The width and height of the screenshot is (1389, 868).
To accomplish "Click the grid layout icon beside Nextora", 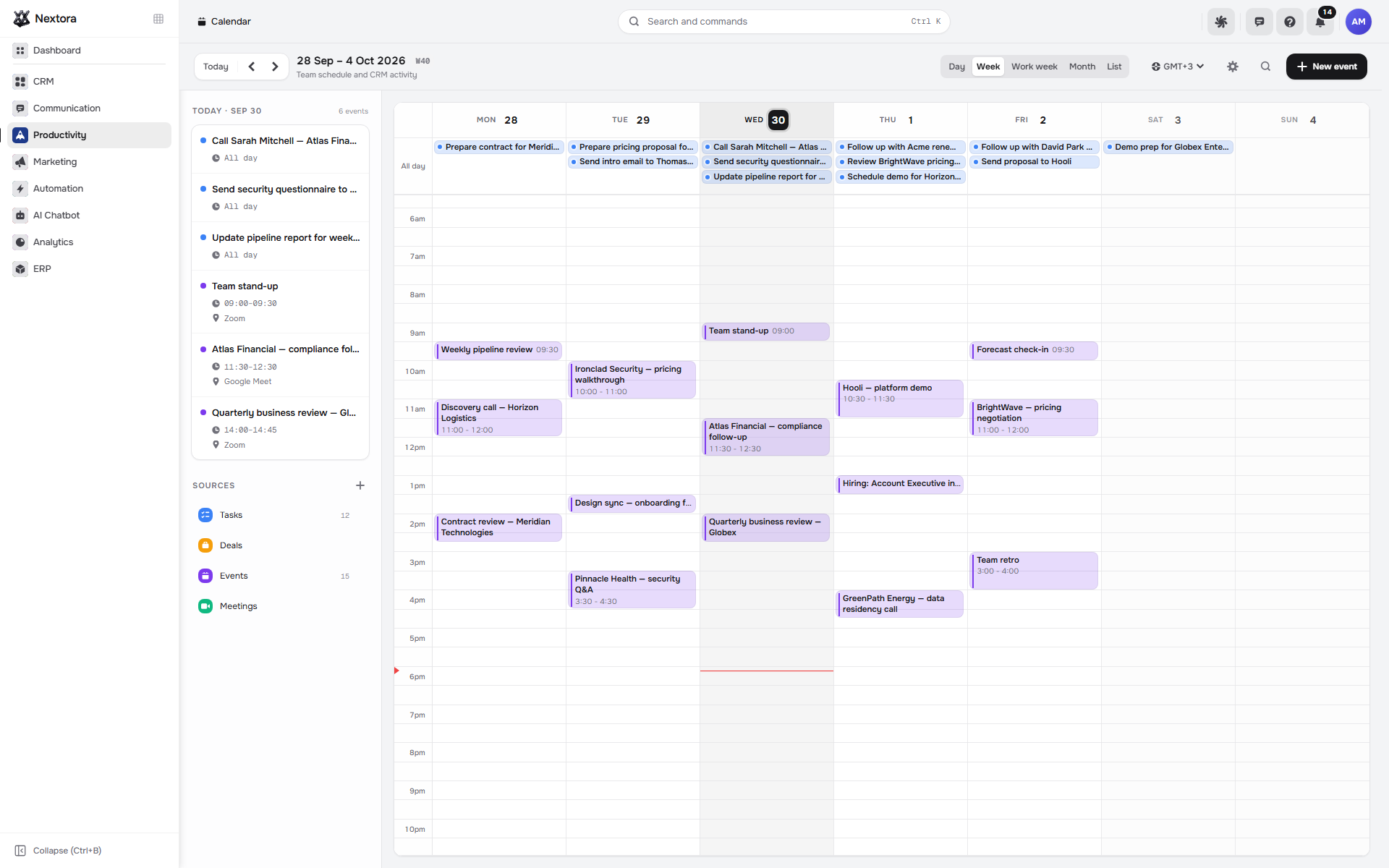I will tap(158, 19).
